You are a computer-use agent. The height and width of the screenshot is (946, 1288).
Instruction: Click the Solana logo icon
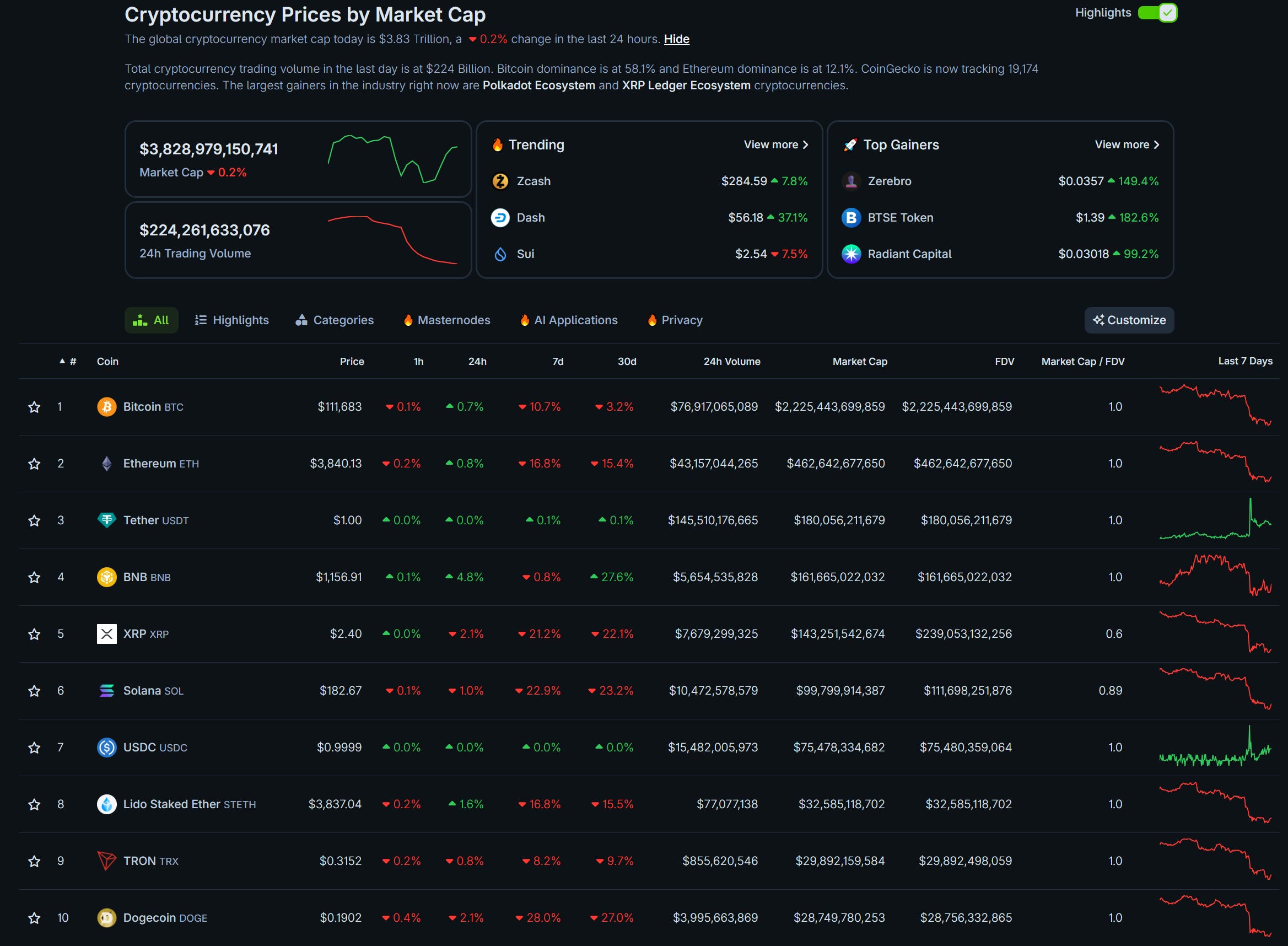106,691
